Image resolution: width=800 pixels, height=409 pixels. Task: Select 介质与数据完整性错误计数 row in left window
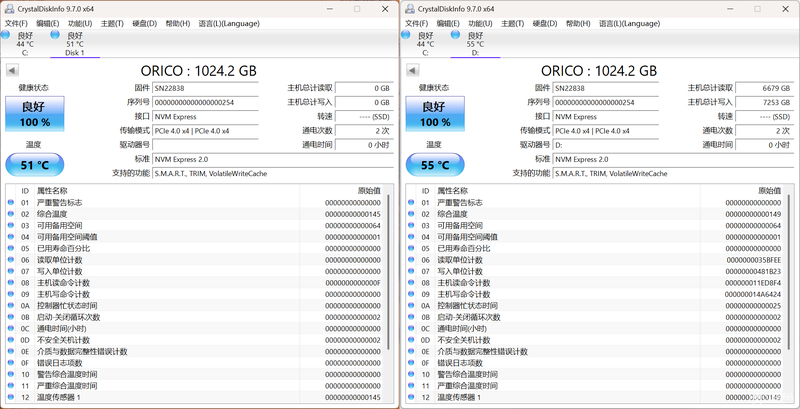pos(195,351)
